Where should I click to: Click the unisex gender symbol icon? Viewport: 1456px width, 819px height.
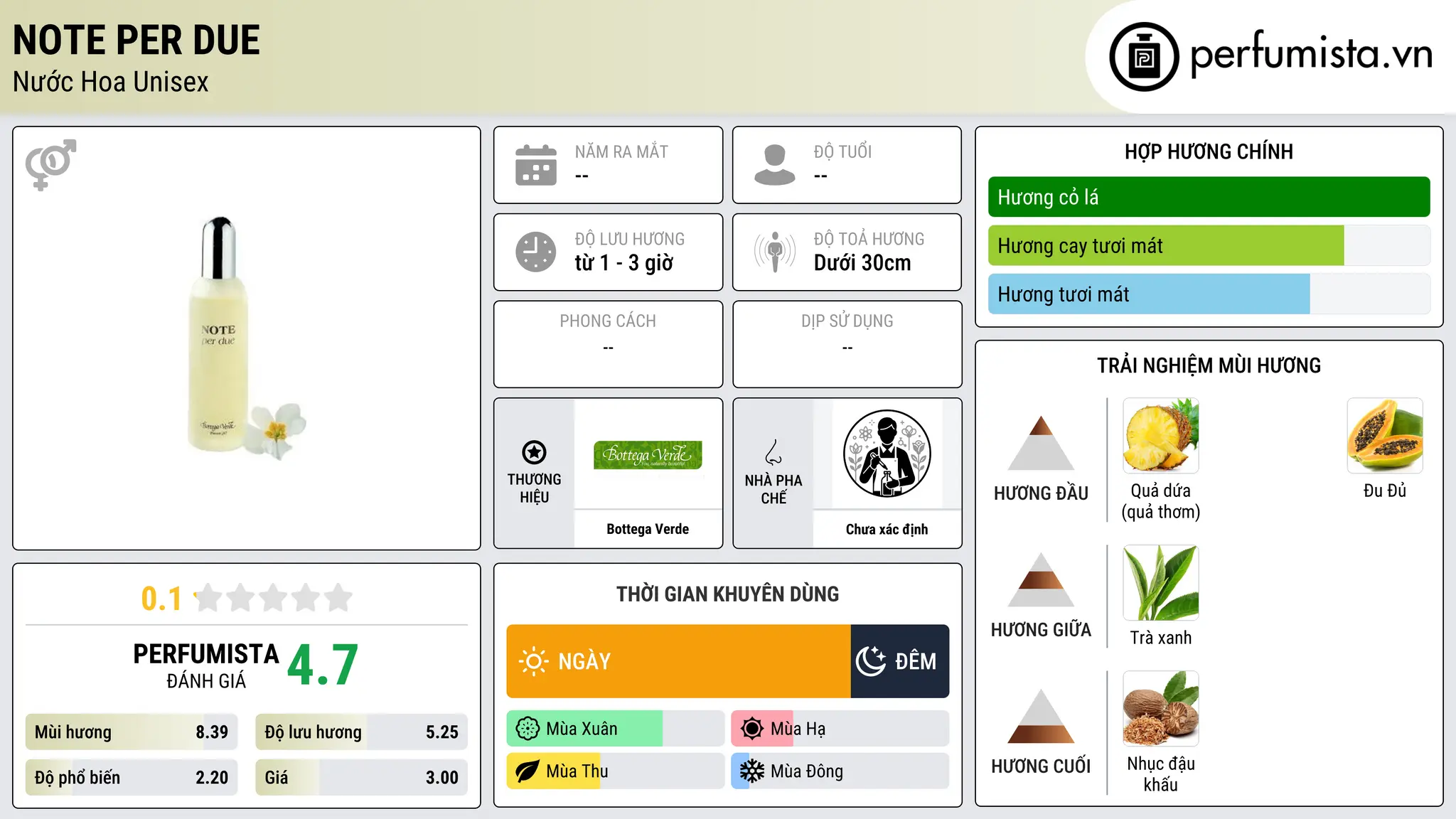[50, 165]
